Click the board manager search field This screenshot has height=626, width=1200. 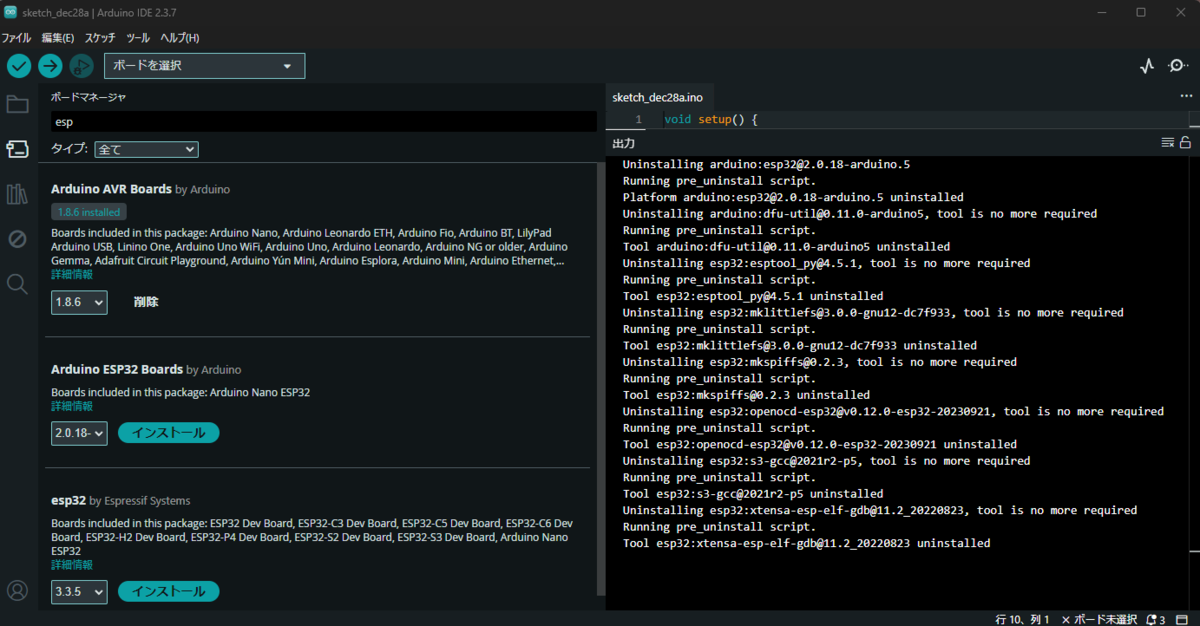pos(324,121)
